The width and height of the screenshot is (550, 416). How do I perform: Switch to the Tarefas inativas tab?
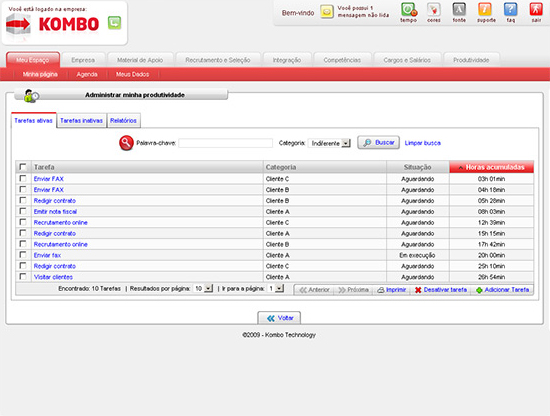[x=81, y=121]
